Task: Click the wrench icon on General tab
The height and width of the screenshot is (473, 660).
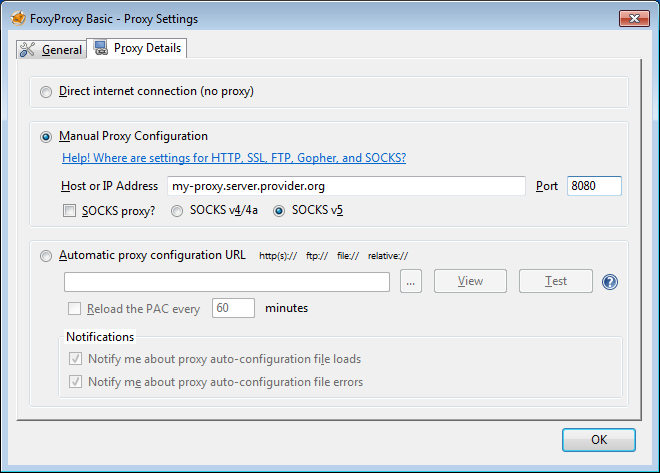Action: [x=27, y=49]
